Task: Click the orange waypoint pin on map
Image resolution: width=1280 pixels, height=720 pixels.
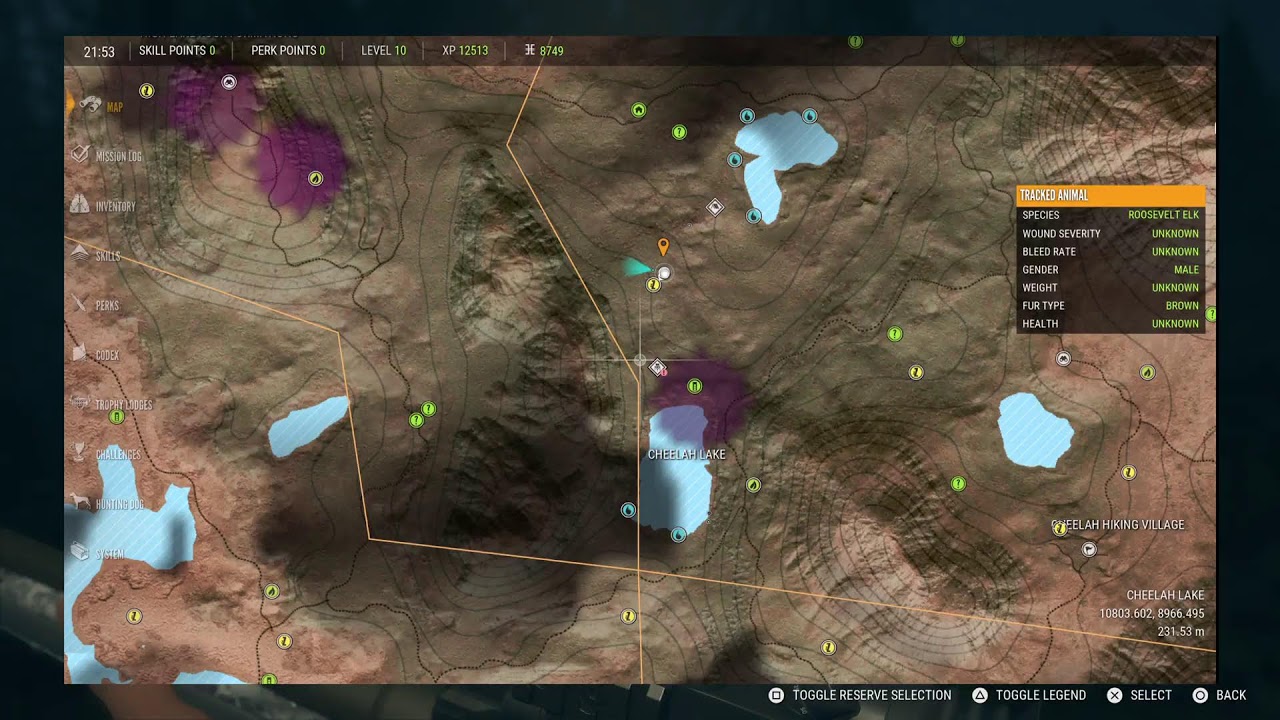Action: point(662,246)
